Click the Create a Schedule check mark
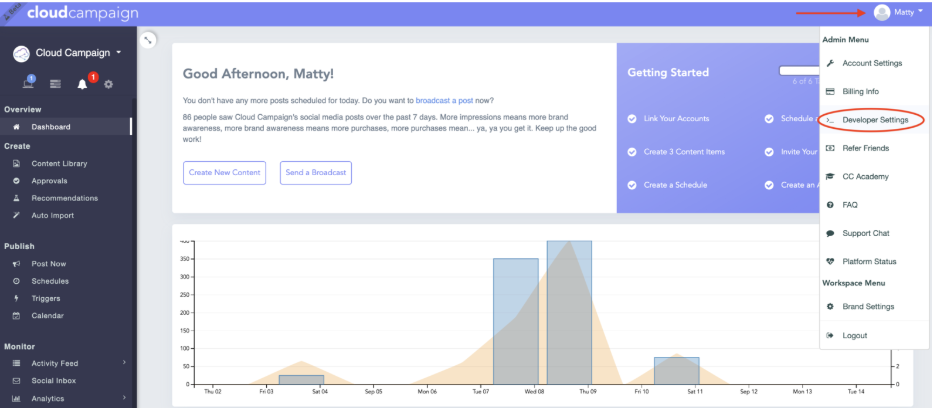The height and width of the screenshot is (408, 932). (x=632, y=185)
